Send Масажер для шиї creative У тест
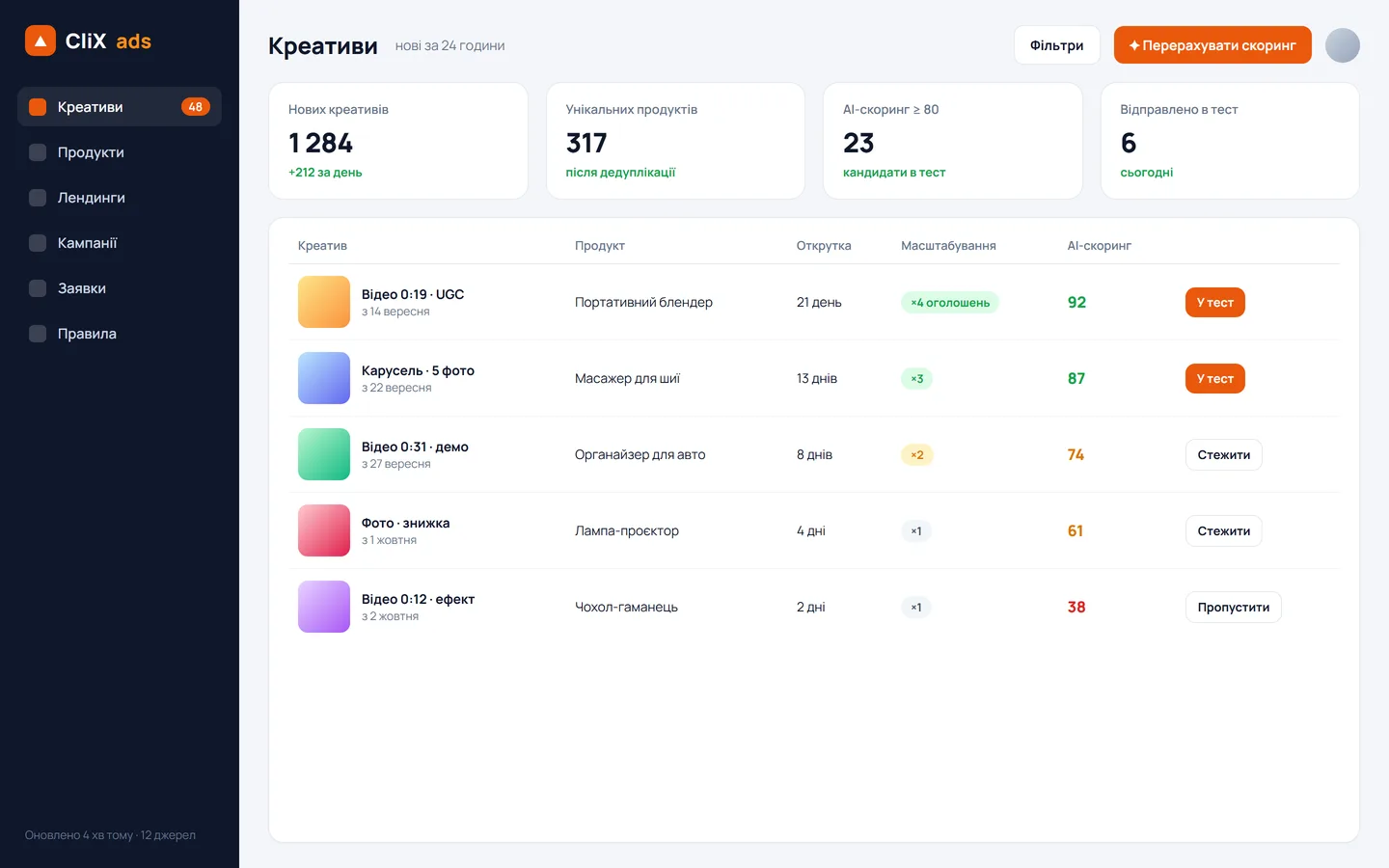1389x868 pixels. [x=1215, y=379]
